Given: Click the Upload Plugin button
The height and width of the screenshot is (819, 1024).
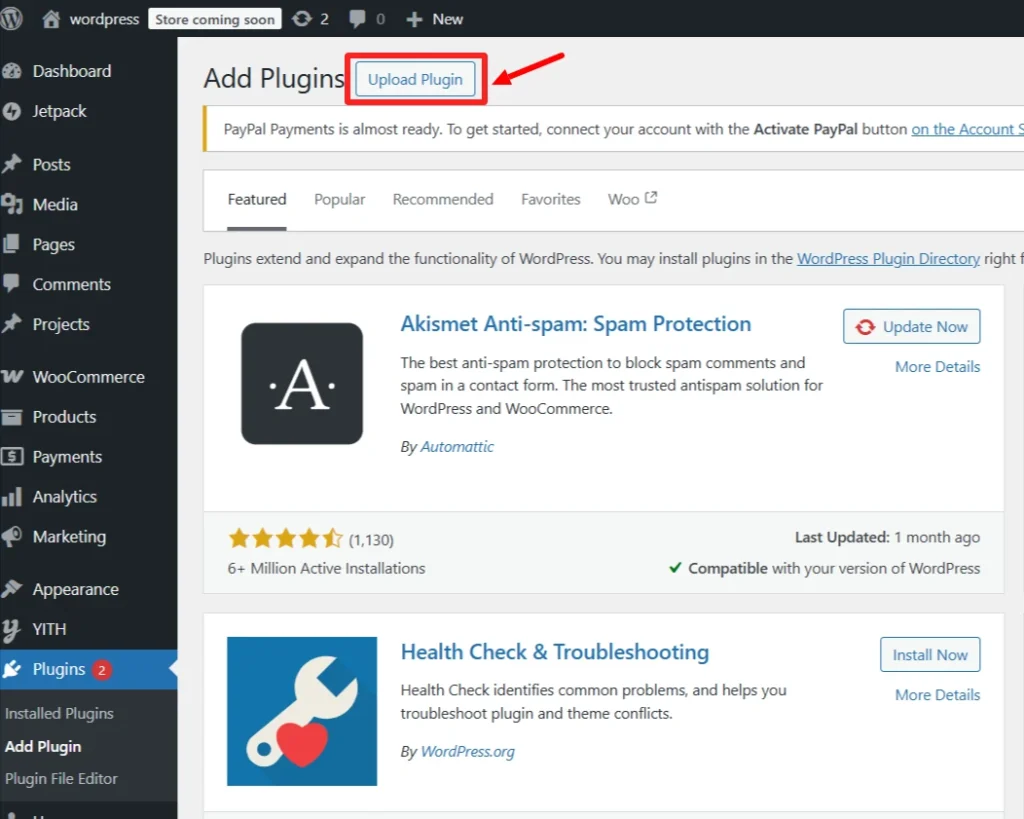Looking at the screenshot, I should [x=415, y=79].
